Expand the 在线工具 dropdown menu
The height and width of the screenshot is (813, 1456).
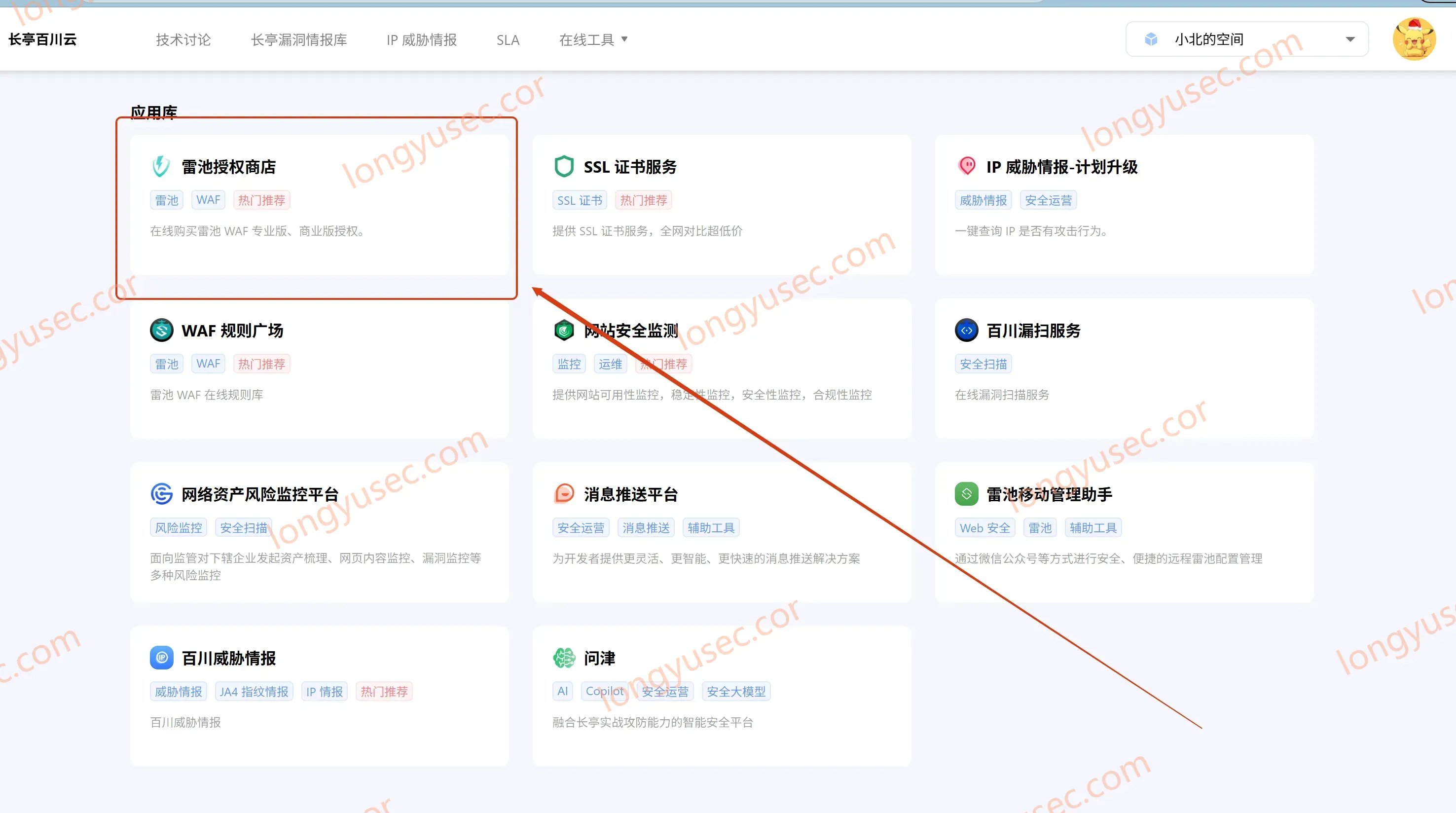pyautogui.click(x=593, y=39)
